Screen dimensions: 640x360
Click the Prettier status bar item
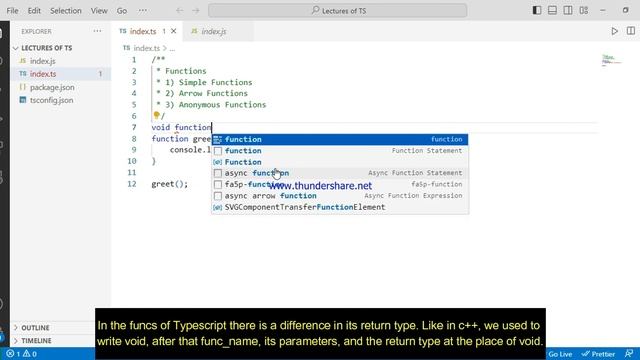point(598,354)
